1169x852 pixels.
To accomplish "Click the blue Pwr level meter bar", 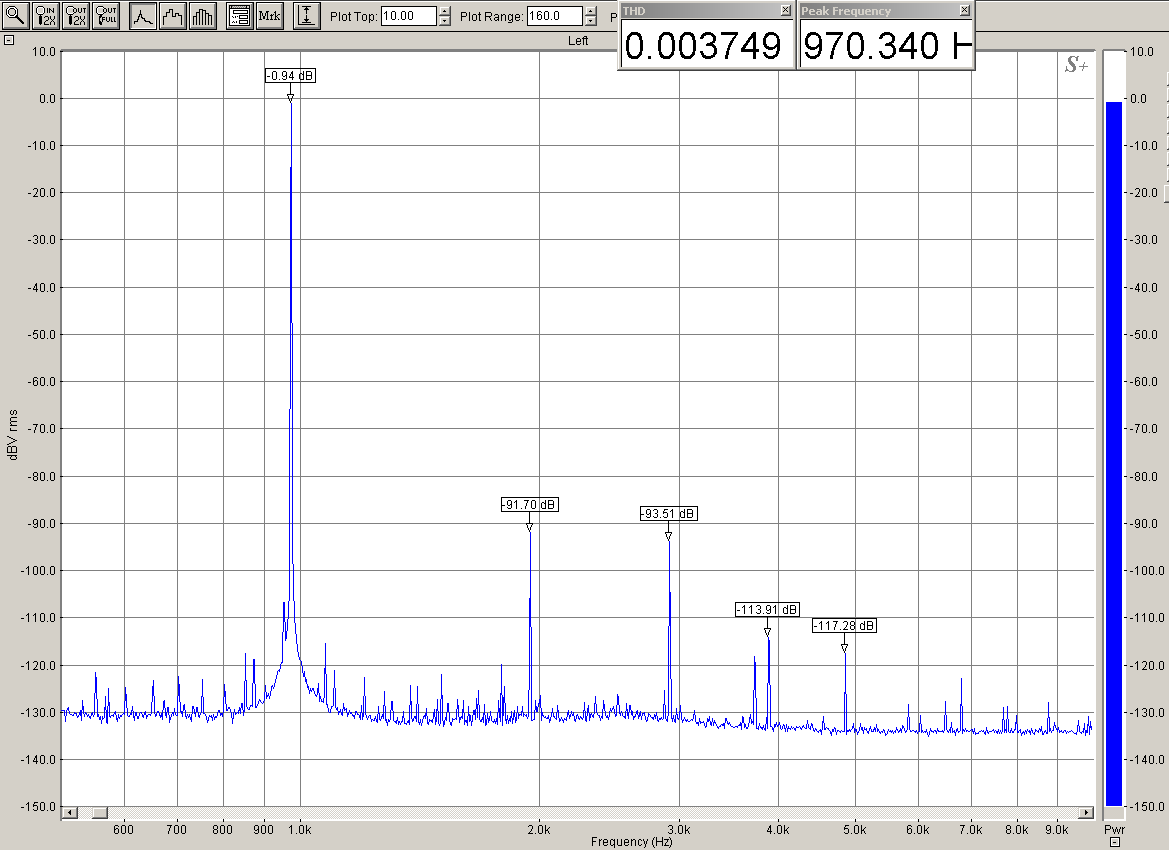I will pyautogui.click(x=1113, y=453).
